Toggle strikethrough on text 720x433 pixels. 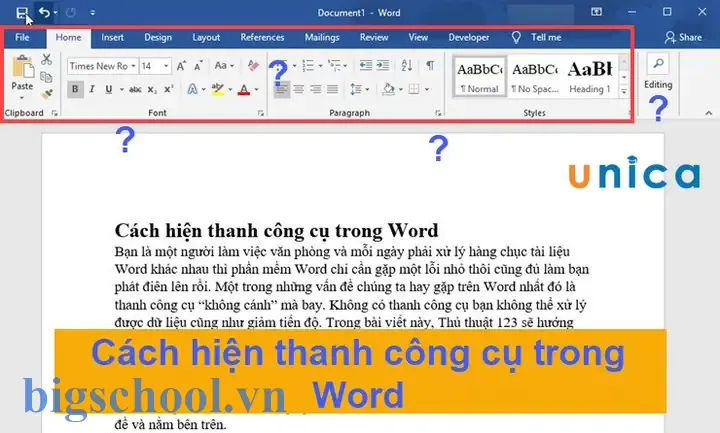pyautogui.click(x=135, y=90)
